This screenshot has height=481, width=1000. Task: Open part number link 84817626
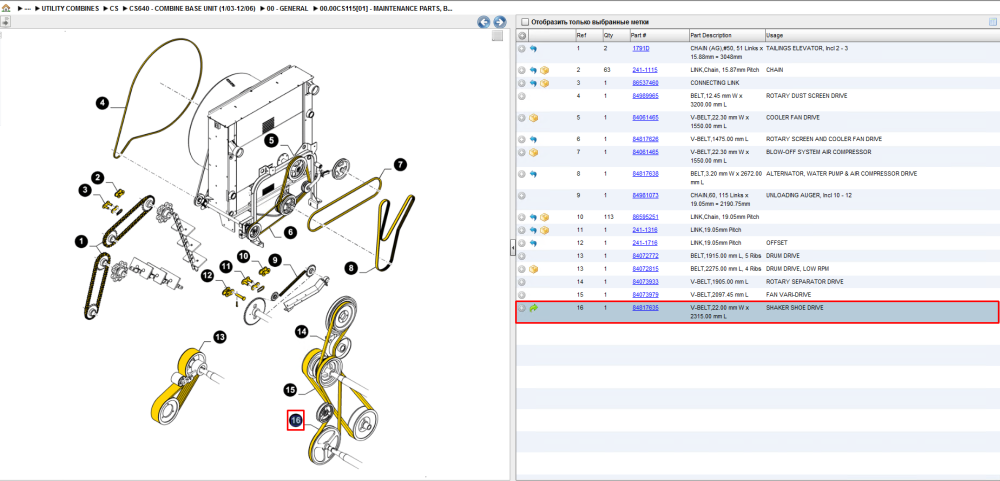click(x=645, y=139)
